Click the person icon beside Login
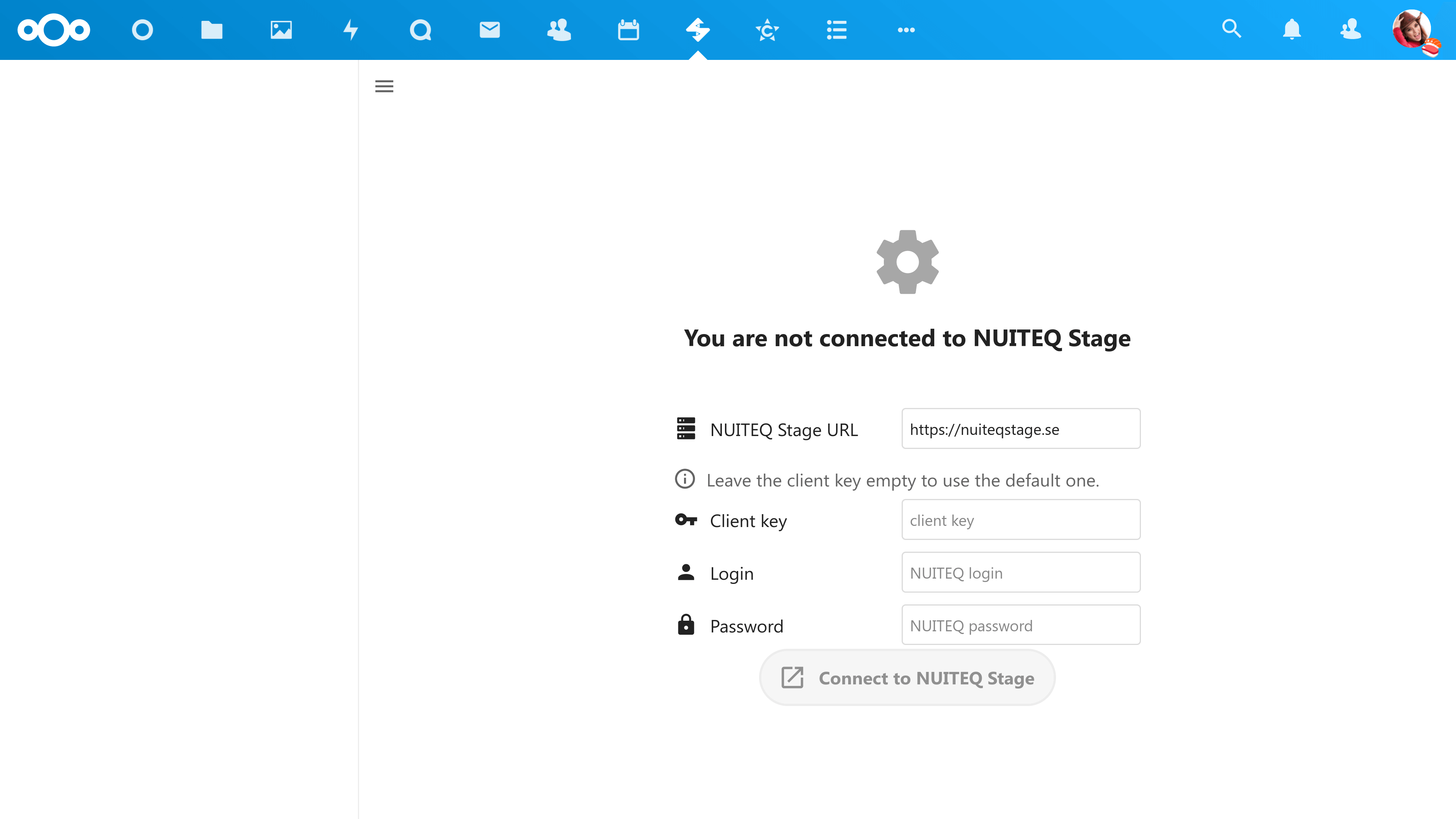This screenshot has height=819, width=1456. click(x=686, y=573)
